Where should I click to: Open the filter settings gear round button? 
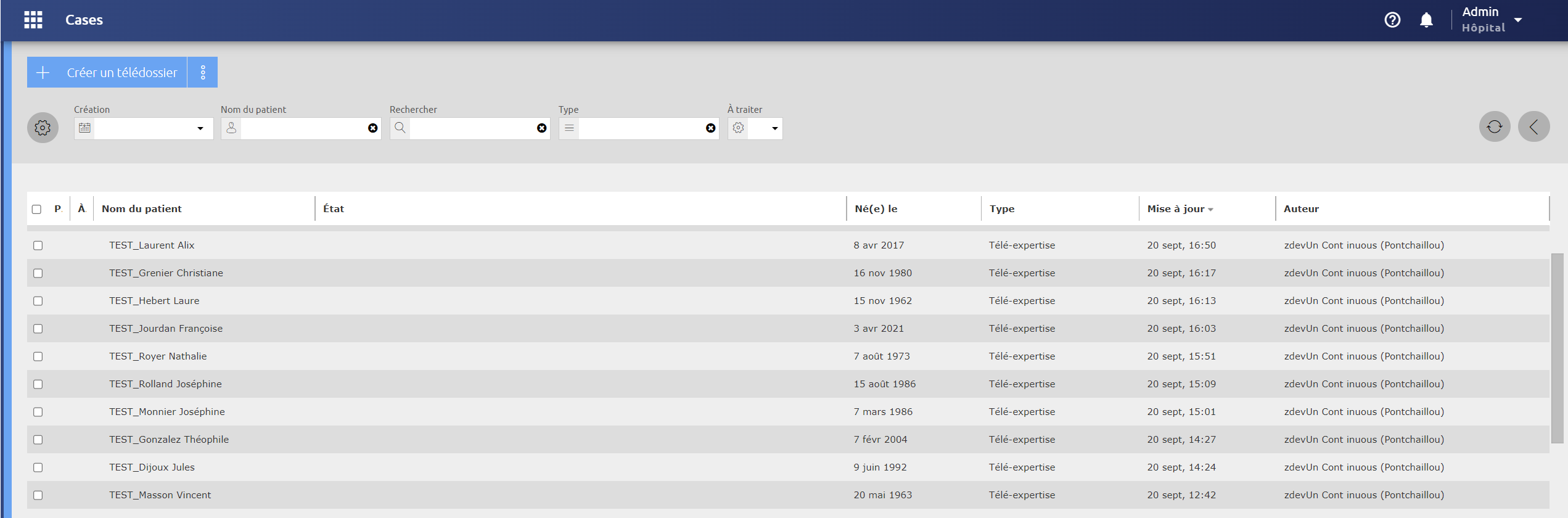coord(43,128)
